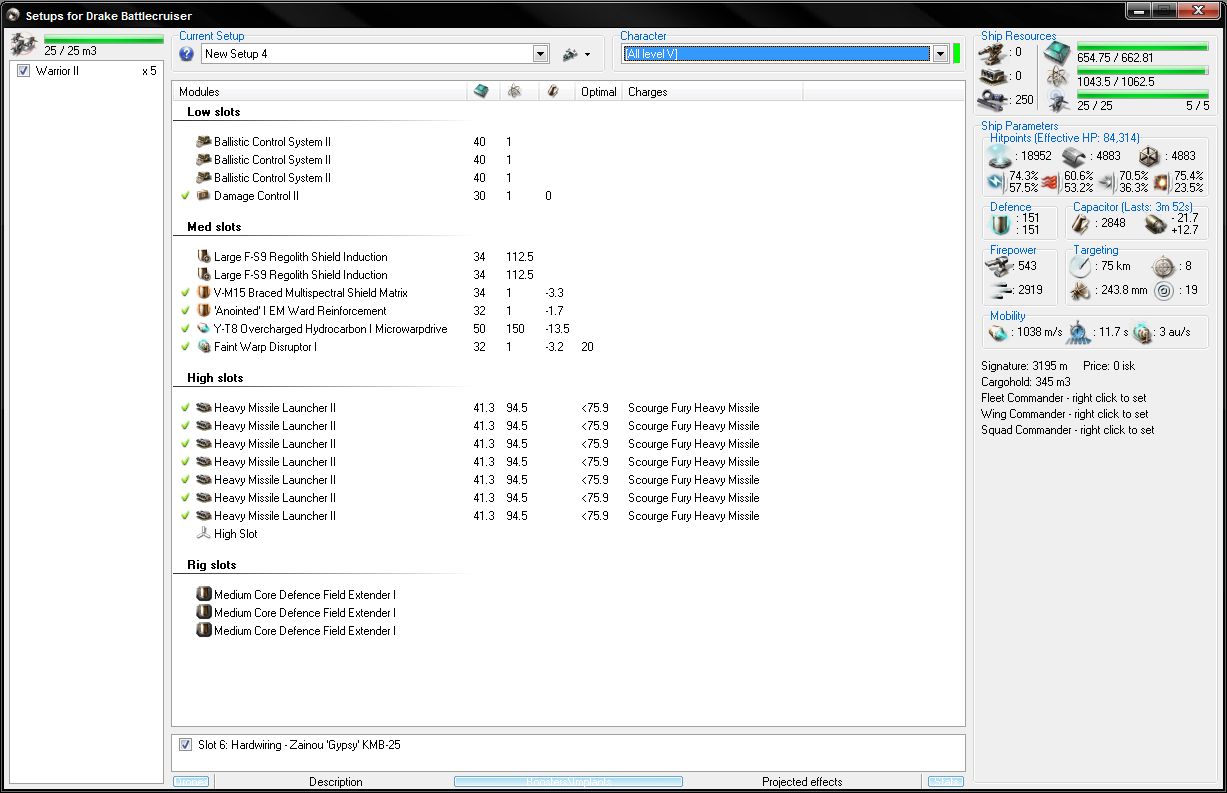Click the ship icon next to setup name

(x=570, y=54)
